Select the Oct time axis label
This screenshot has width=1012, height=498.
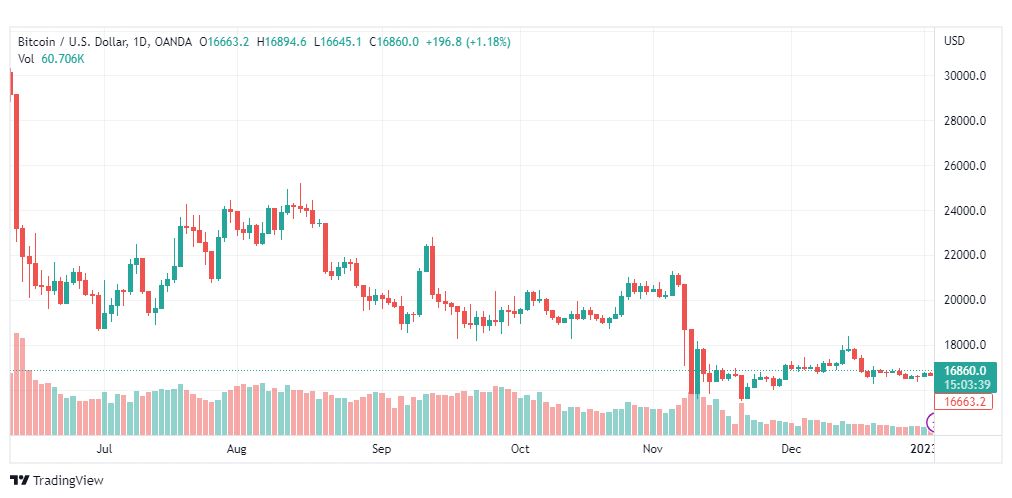[519, 450]
